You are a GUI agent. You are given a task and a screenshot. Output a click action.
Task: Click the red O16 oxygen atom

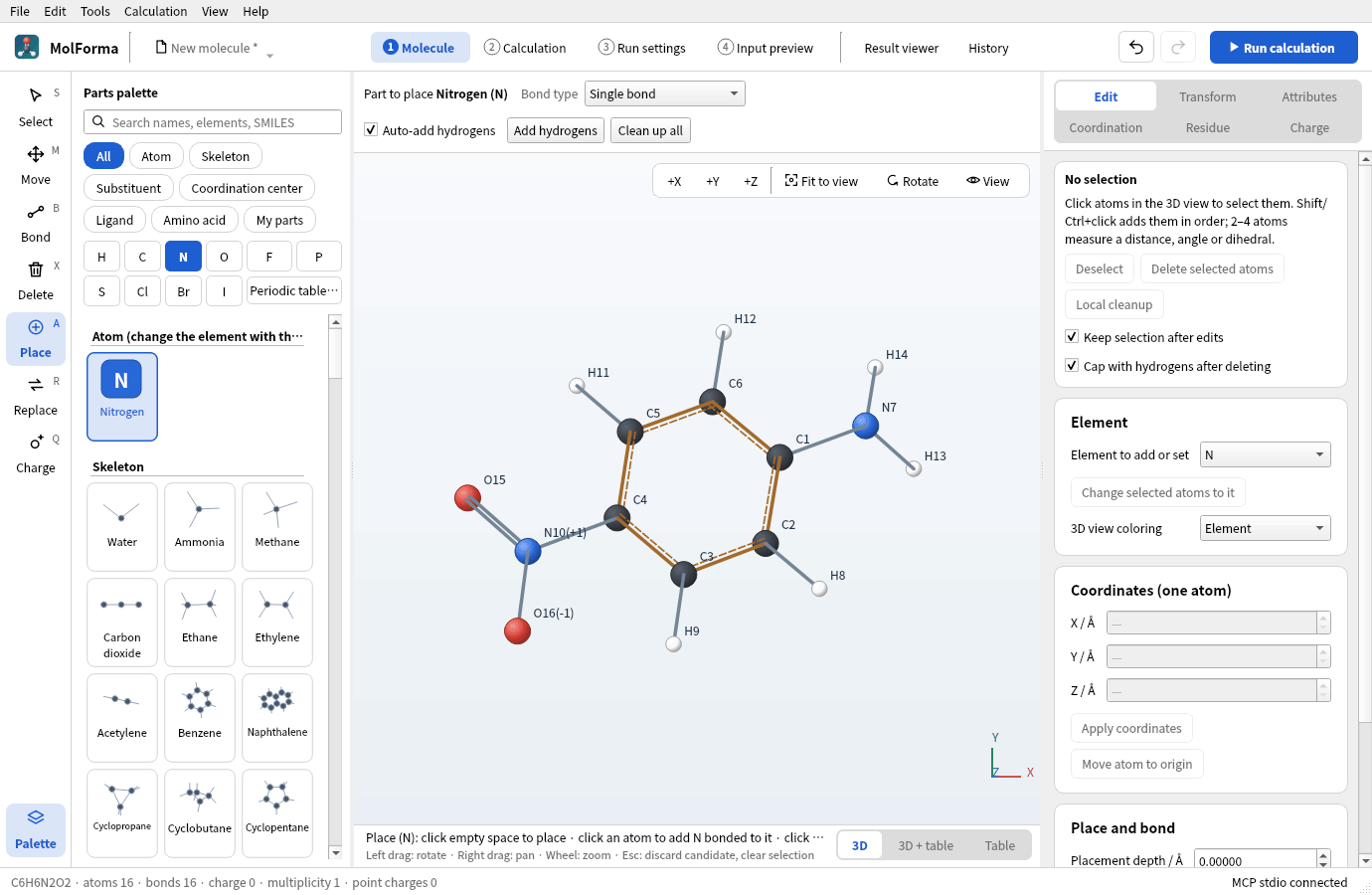[x=517, y=630]
